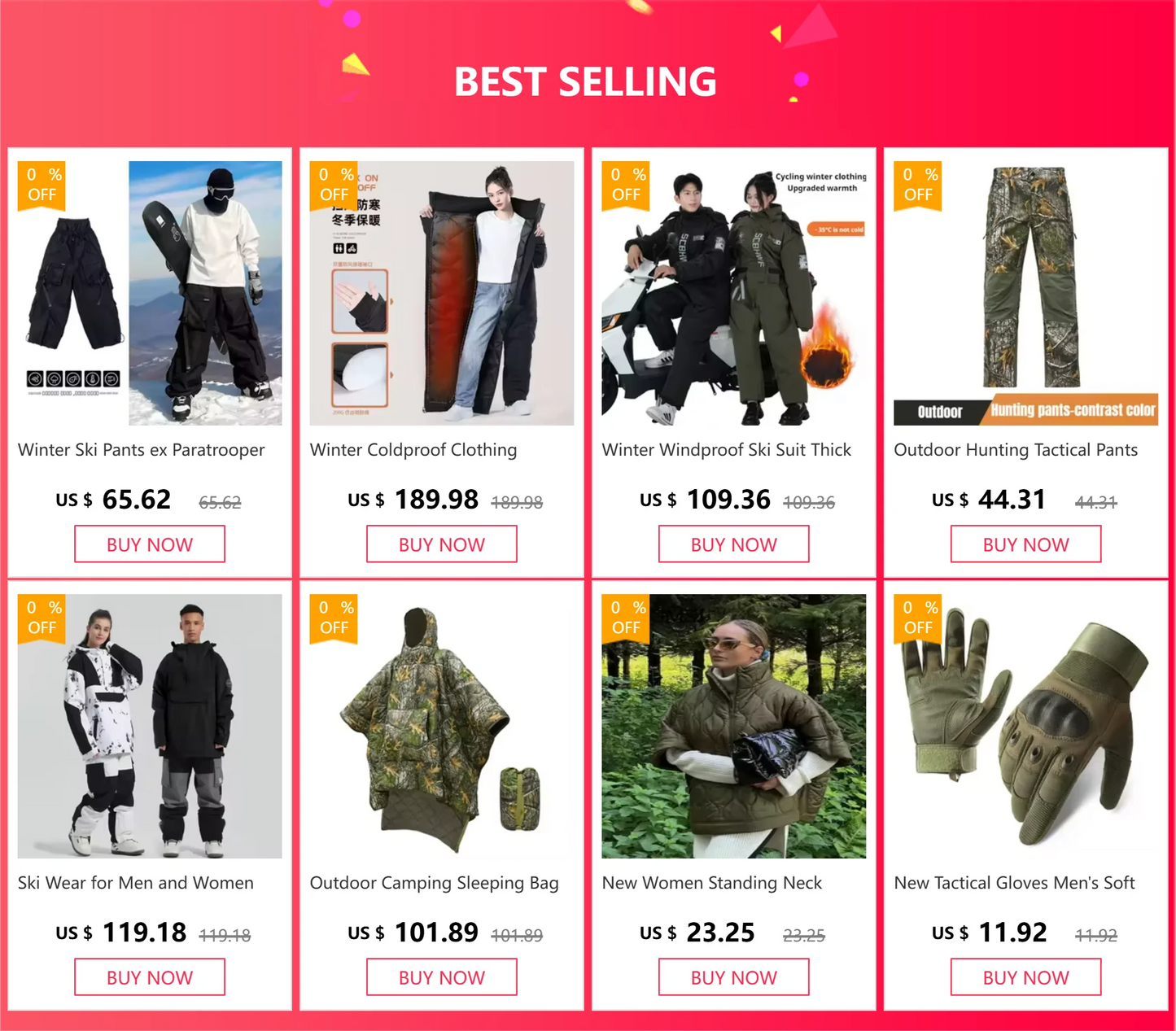Open the black ski pants product image
Image resolution: width=1176 pixels, height=1031 pixels.
tap(150, 293)
